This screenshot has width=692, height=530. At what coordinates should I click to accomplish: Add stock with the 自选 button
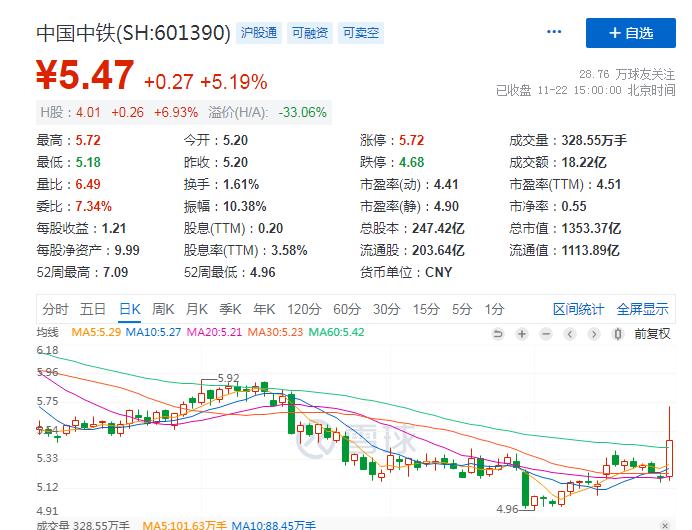(631, 33)
